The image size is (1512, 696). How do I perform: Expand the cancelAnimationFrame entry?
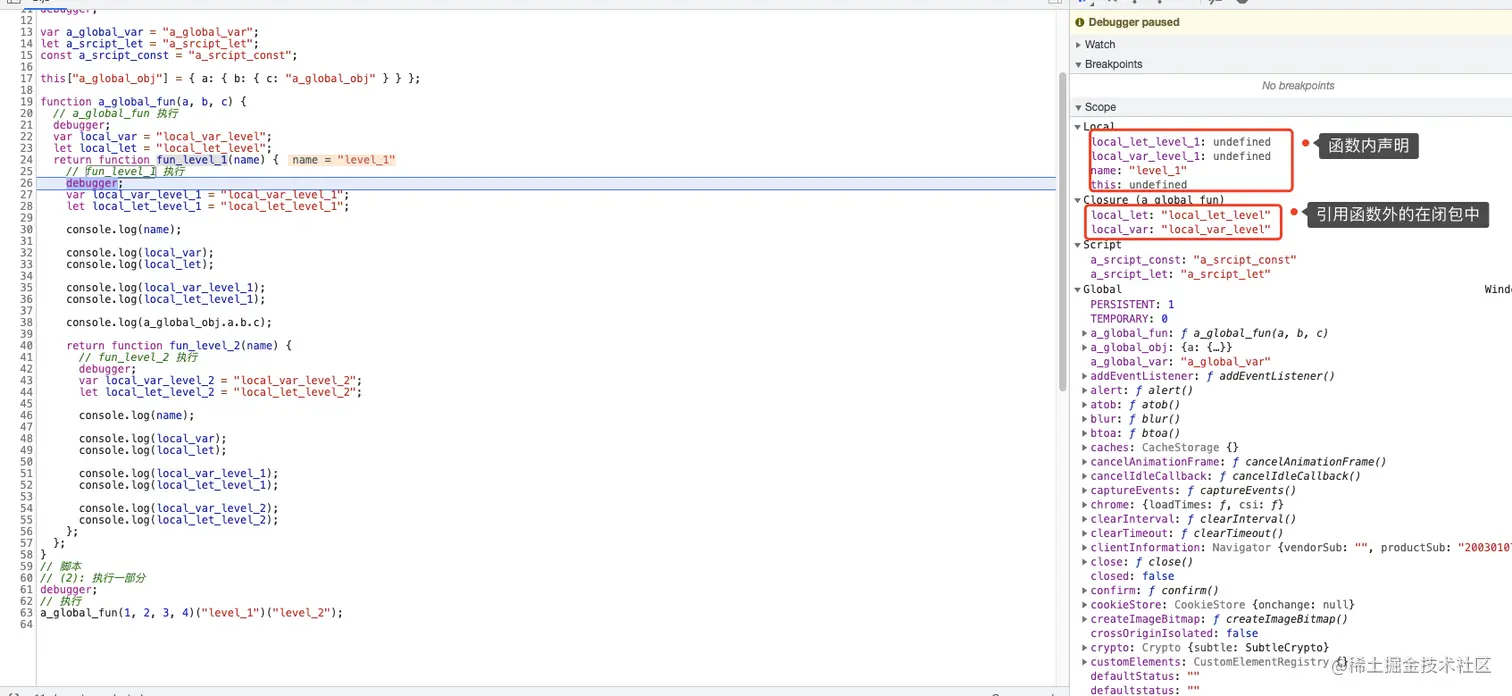(1086, 462)
